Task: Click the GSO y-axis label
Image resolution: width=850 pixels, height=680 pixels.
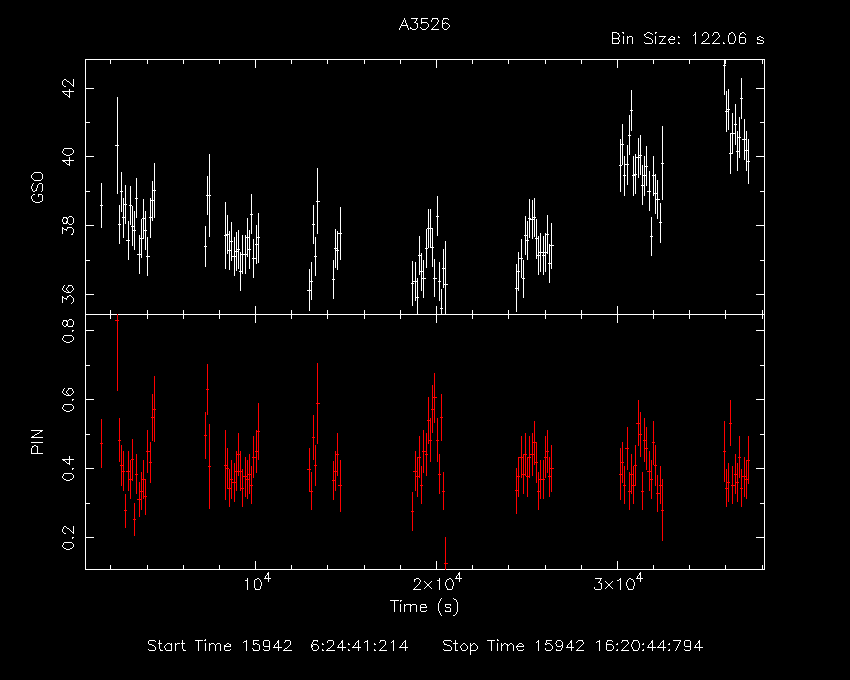Action: click(x=37, y=187)
